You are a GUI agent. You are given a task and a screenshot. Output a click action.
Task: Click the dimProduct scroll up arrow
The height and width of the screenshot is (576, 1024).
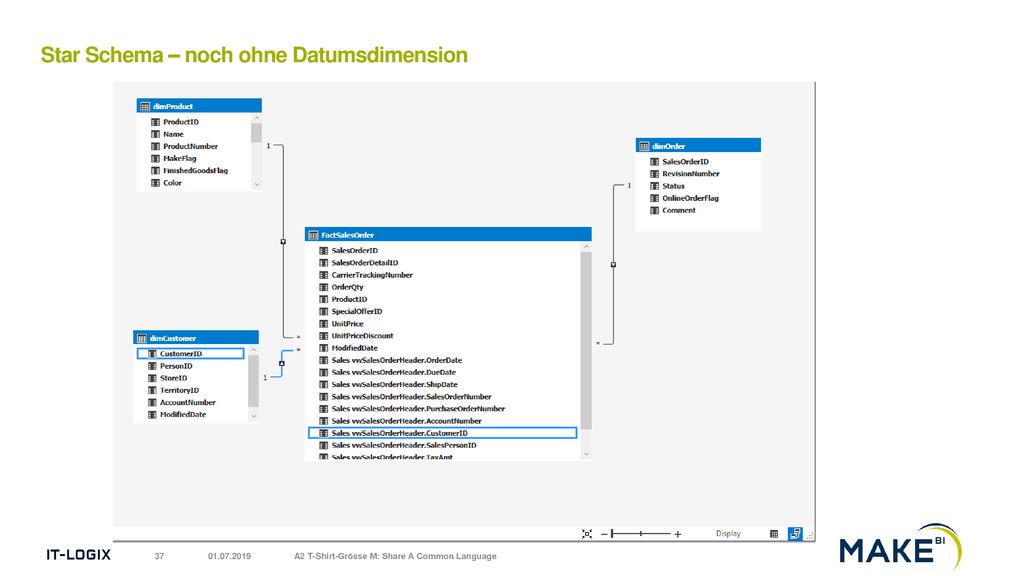(x=257, y=118)
